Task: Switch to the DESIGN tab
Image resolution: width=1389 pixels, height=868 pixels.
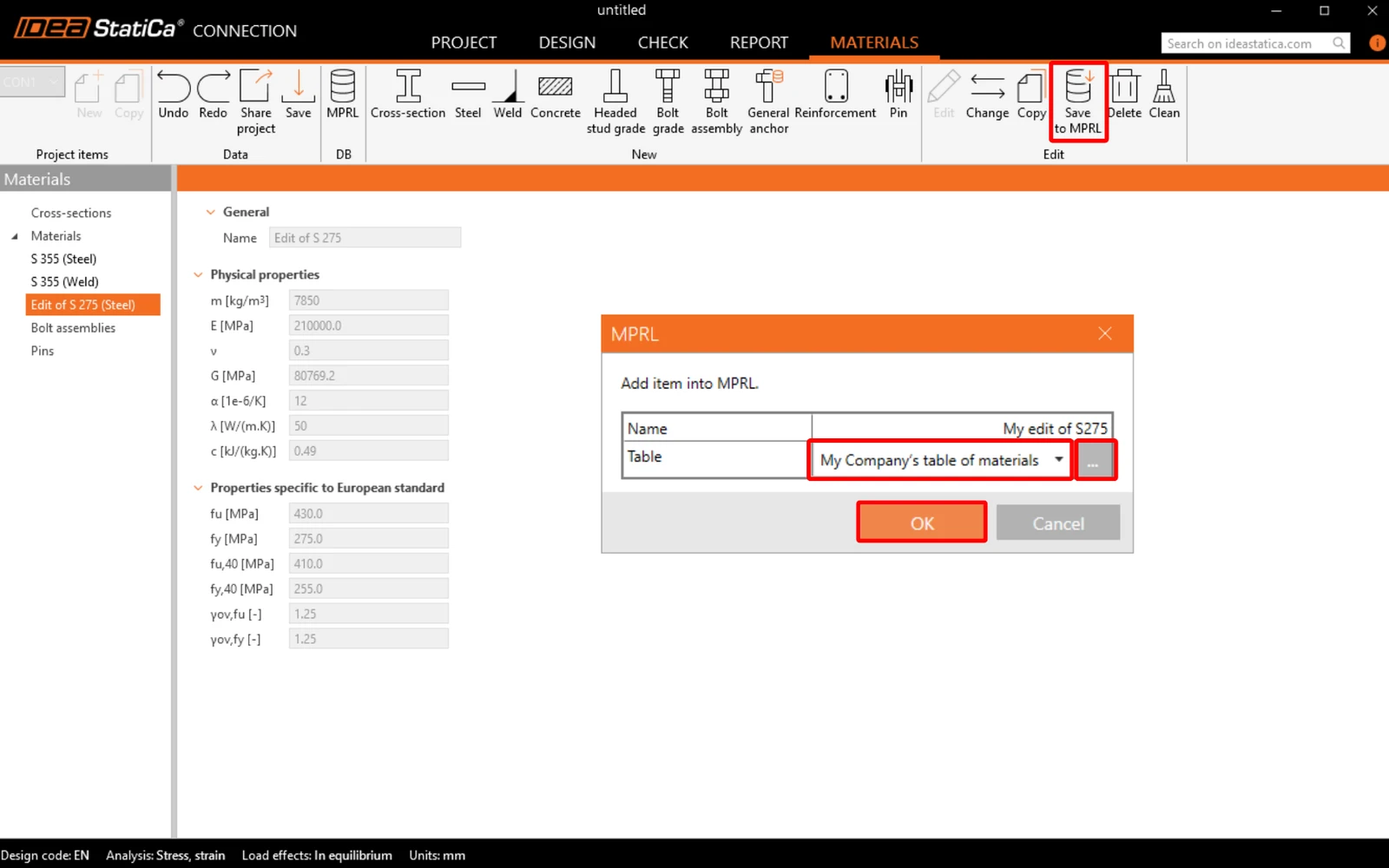Action: tap(567, 43)
